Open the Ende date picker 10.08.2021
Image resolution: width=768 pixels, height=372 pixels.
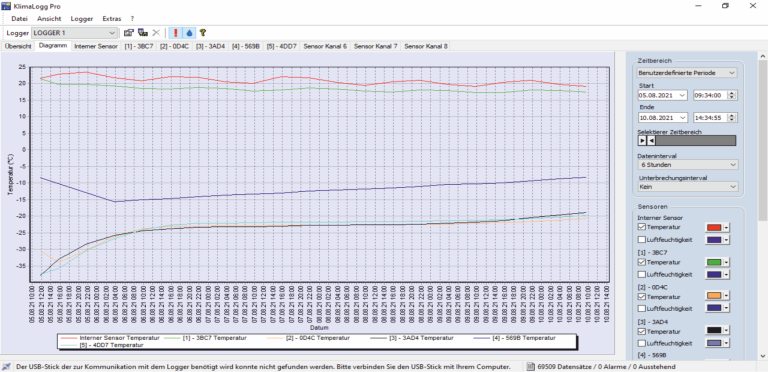662,117
